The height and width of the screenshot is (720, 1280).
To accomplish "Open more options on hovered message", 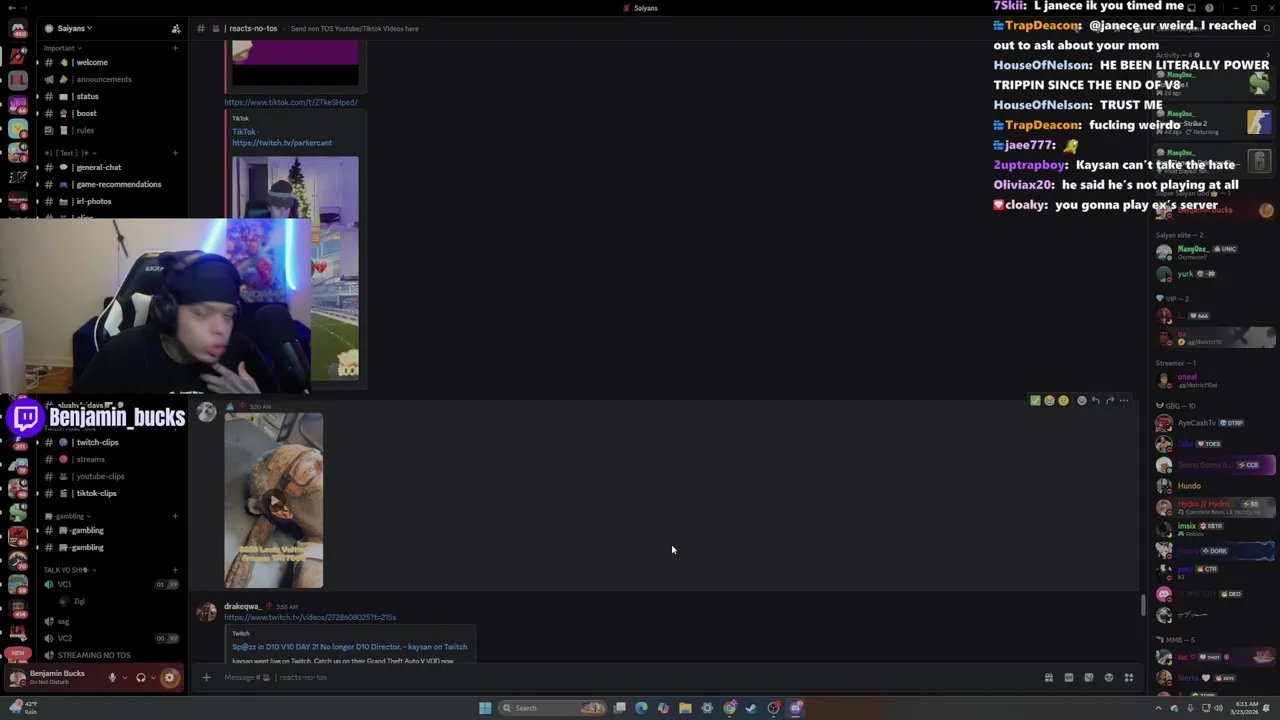I will [x=1124, y=401].
